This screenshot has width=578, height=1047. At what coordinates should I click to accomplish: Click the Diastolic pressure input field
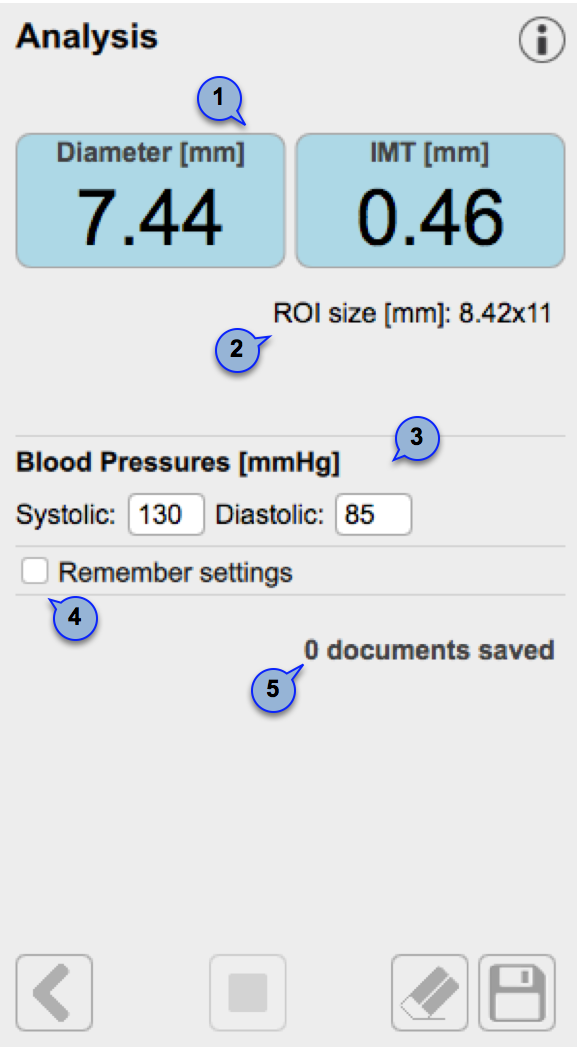click(x=374, y=515)
